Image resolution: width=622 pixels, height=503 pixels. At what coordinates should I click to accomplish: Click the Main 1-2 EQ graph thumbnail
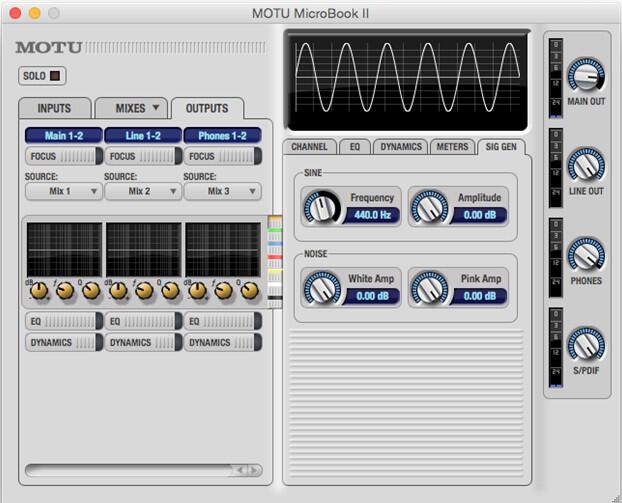[x=64, y=250]
